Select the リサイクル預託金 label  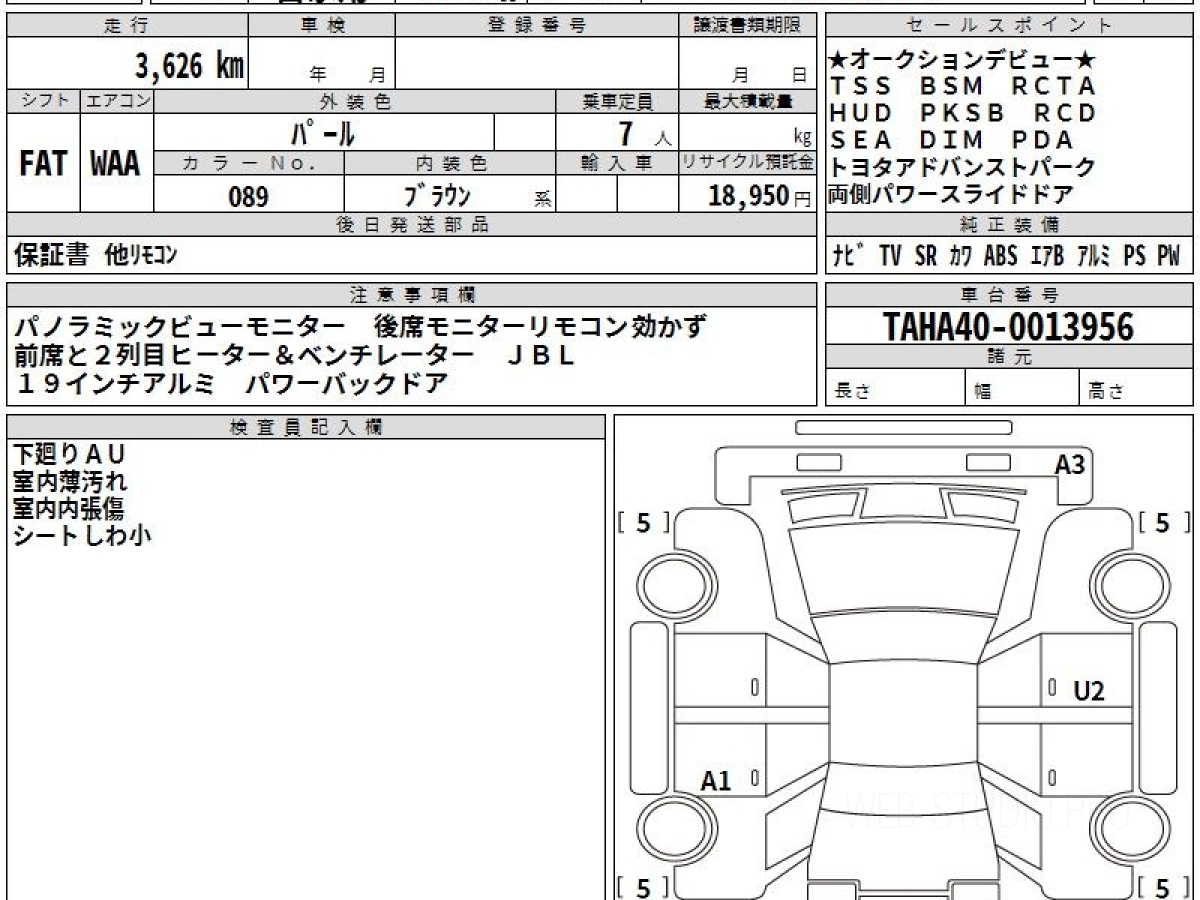[x=747, y=163]
